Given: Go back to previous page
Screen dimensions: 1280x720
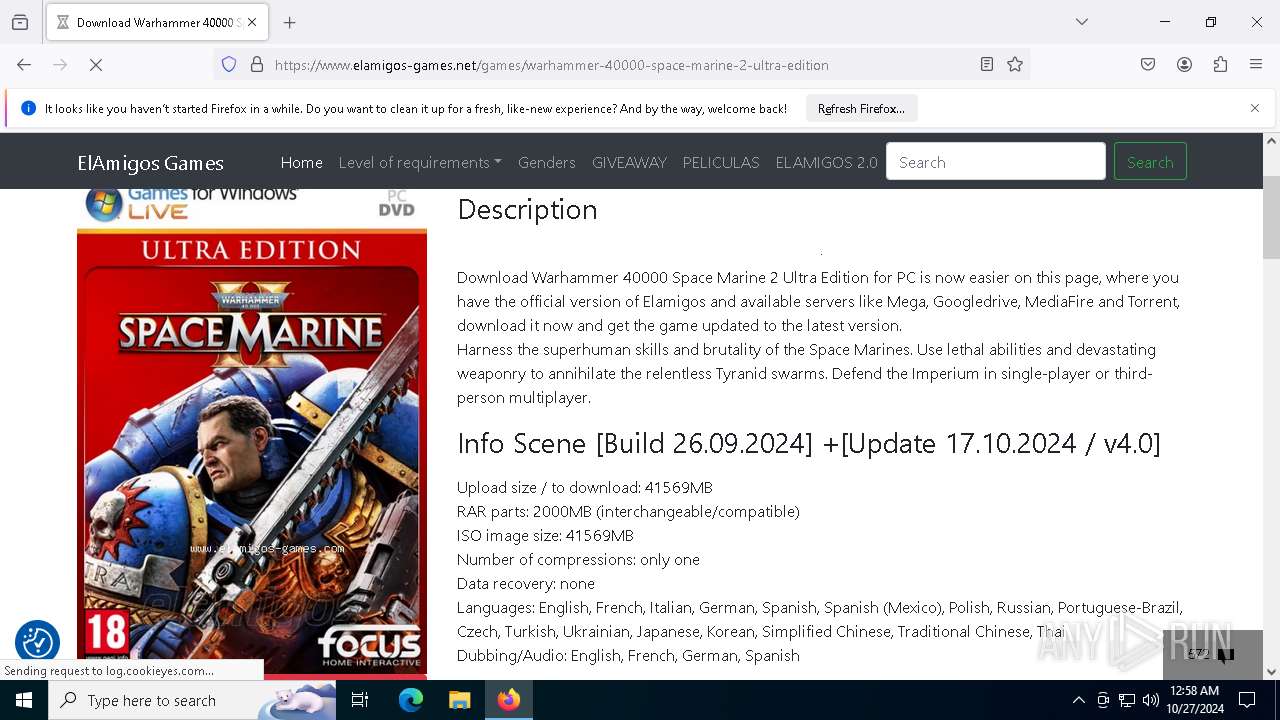Looking at the screenshot, I should coord(24,65).
